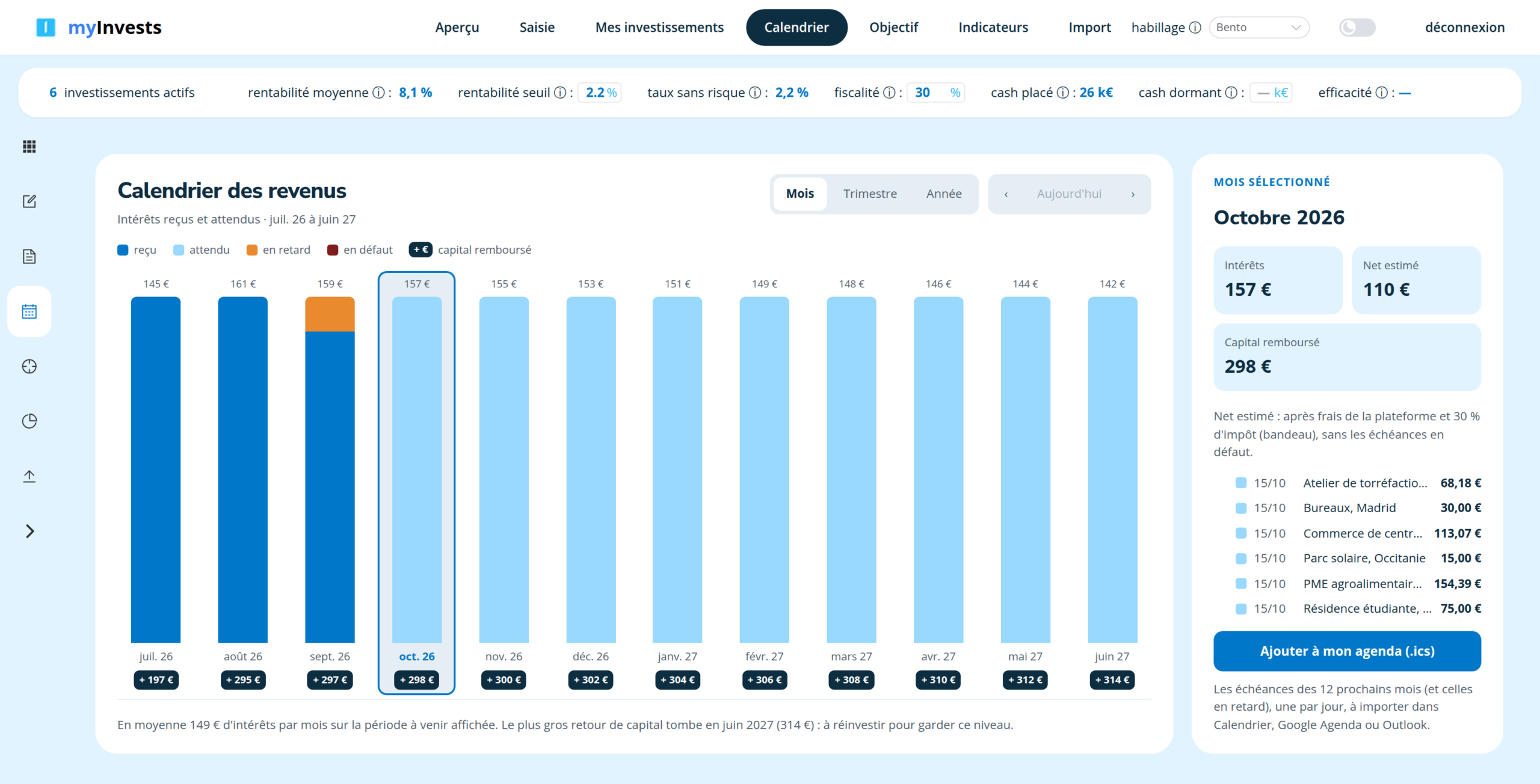Click the orange en retard legend swatch

point(252,250)
